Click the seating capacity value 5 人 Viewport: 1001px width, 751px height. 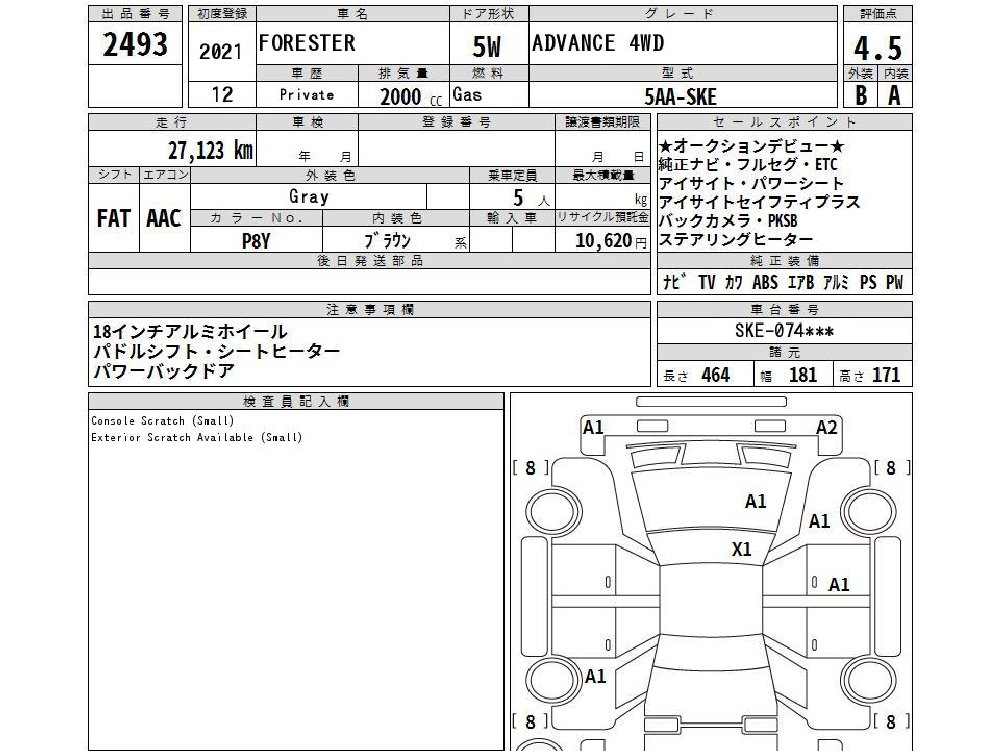[x=531, y=198]
